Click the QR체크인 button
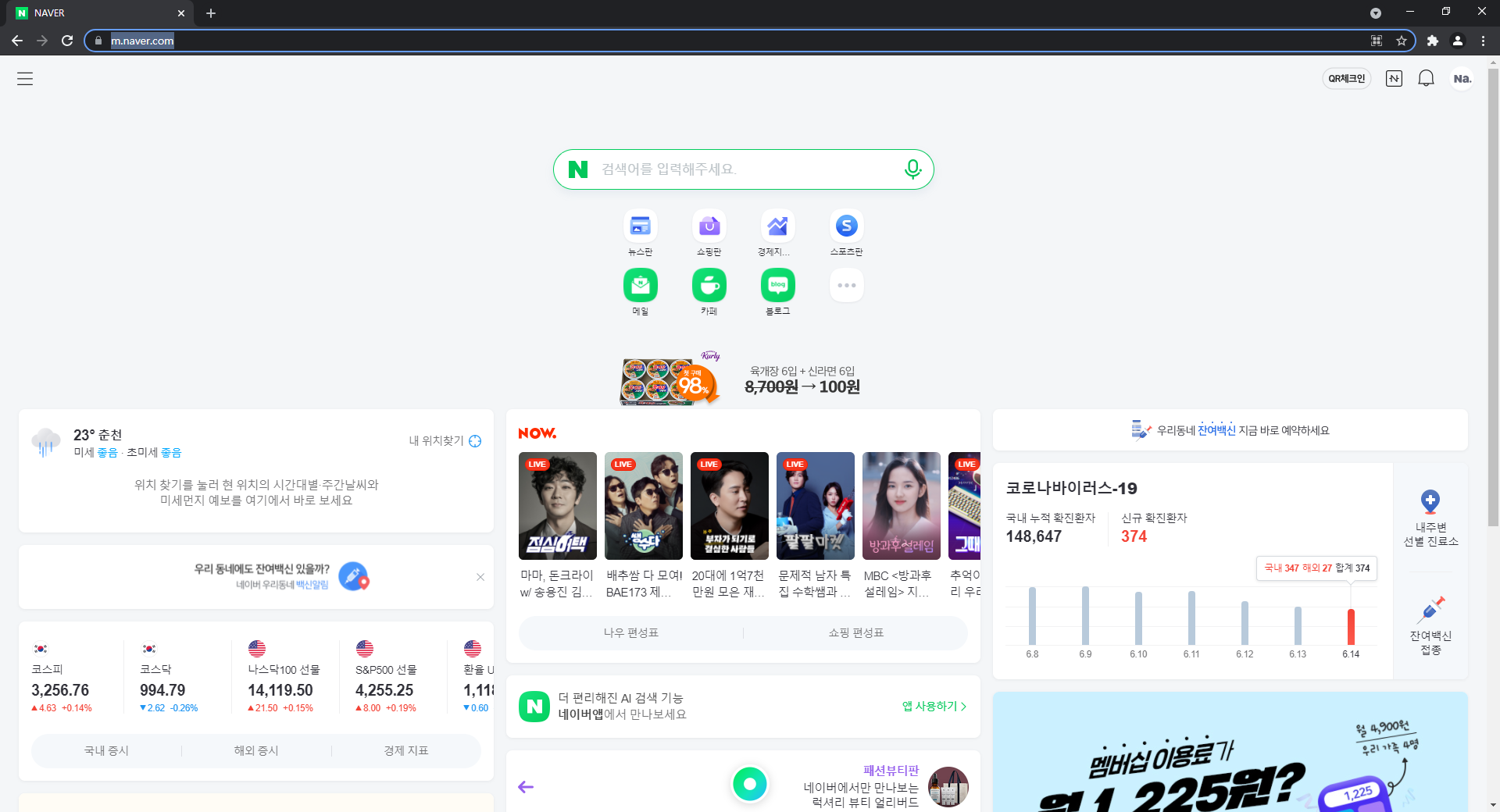This screenshot has height=812, width=1500. pyautogui.click(x=1346, y=79)
